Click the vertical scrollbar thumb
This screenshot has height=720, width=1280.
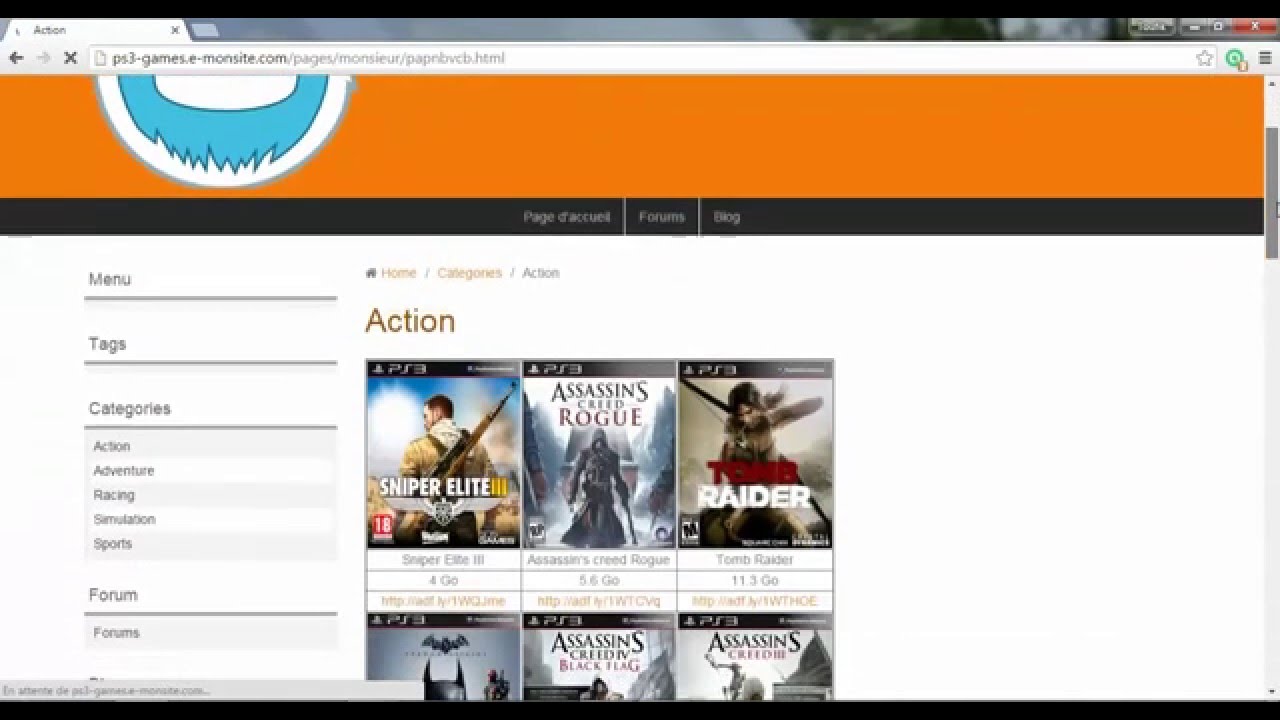1272,192
